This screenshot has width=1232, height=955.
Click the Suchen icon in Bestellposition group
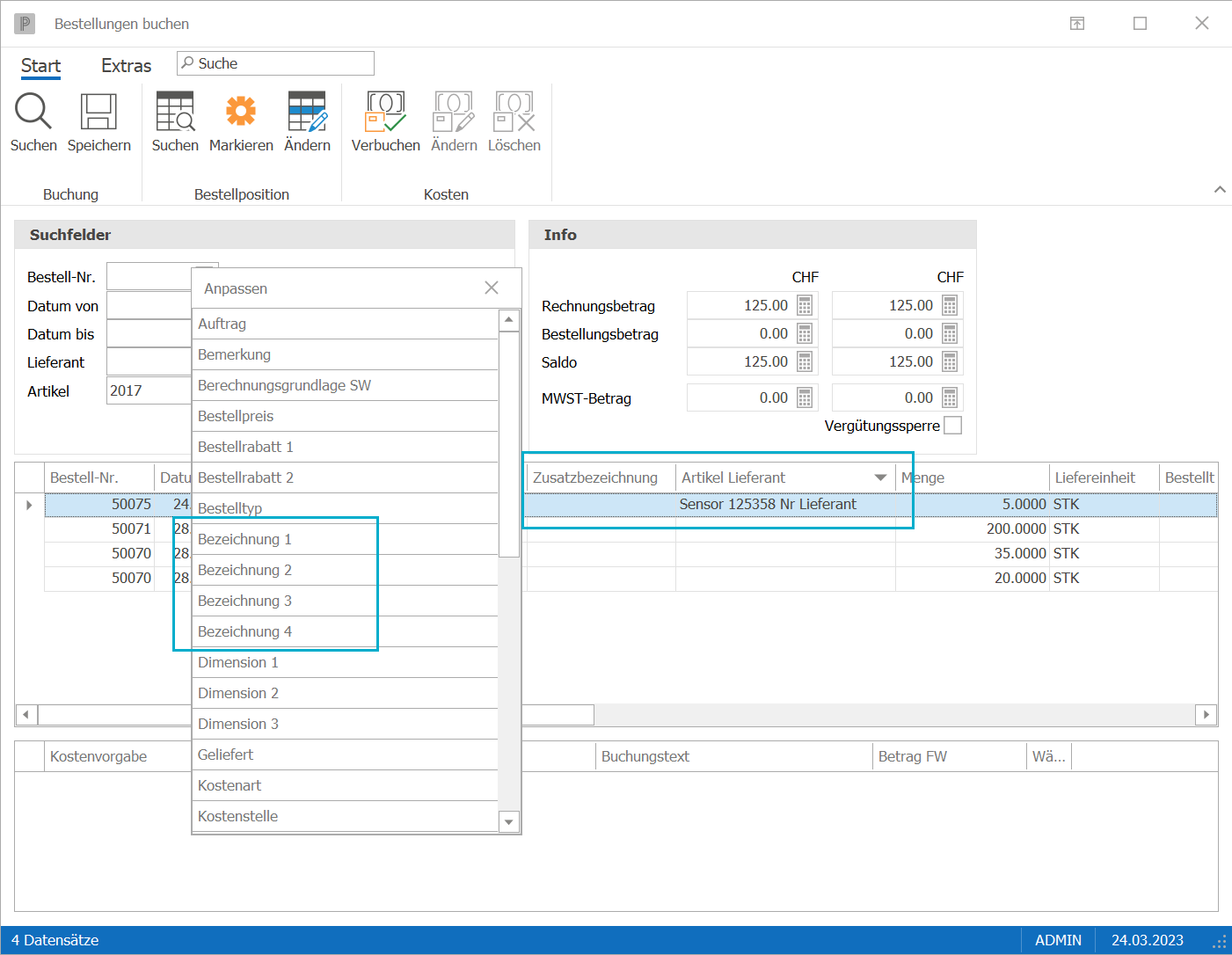click(175, 112)
